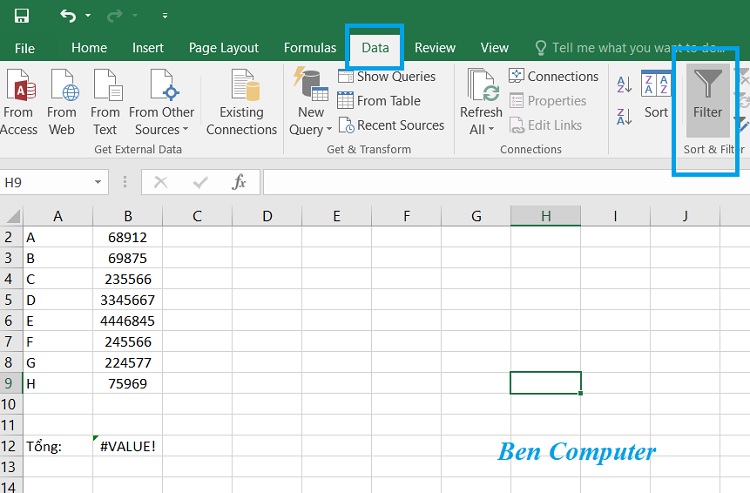750x493 pixels.
Task: Import data with From Access icon
Action: [19, 102]
